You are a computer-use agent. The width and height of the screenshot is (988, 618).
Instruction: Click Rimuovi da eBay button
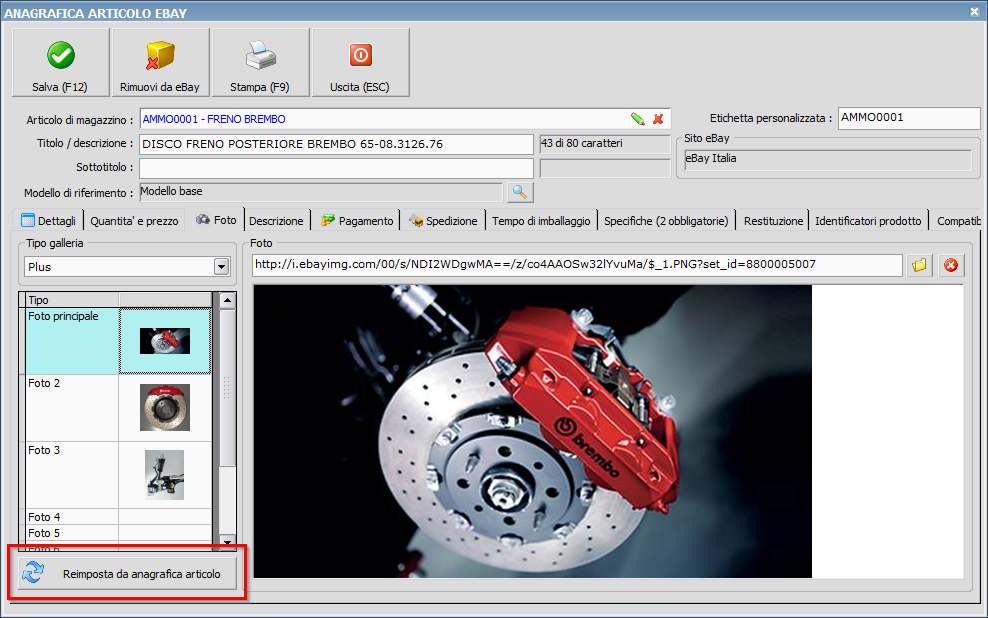click(x=160, y=62)
